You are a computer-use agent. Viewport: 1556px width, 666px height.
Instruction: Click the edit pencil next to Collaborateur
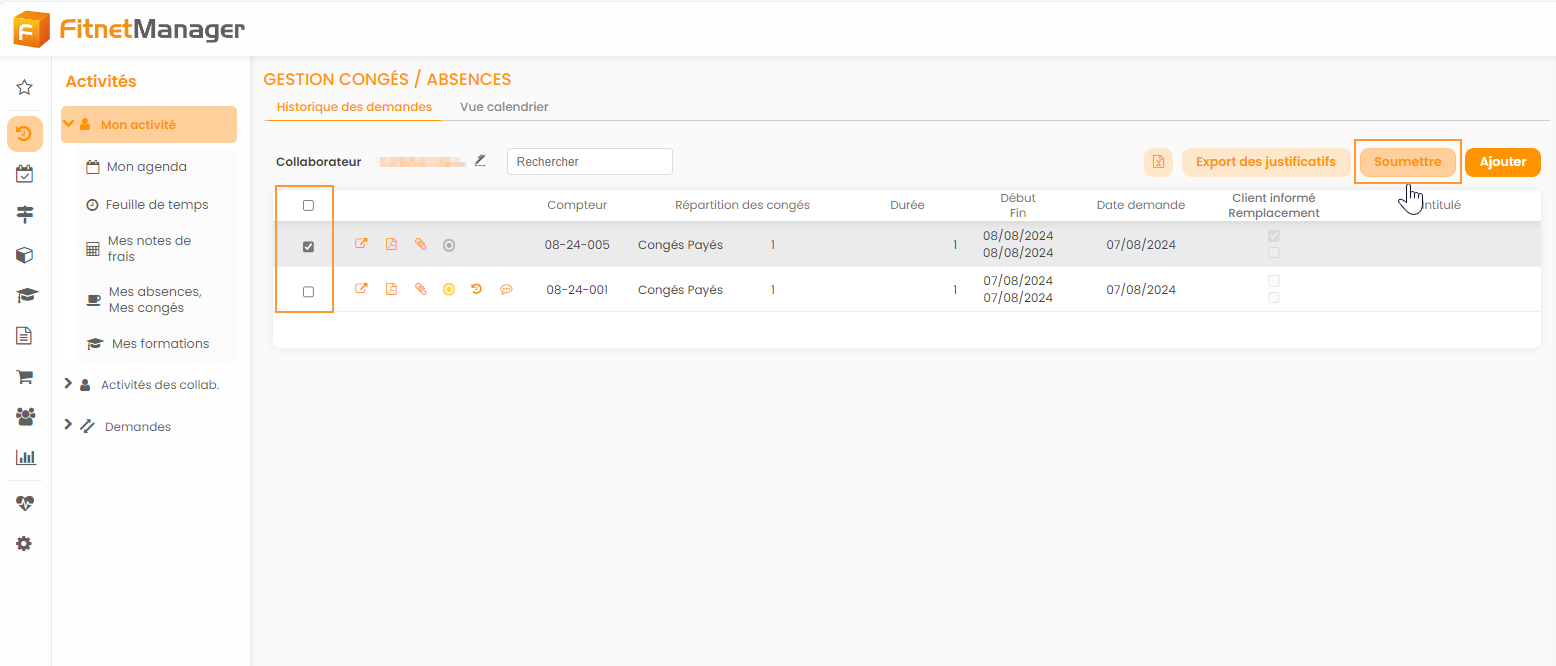[480, 160]
